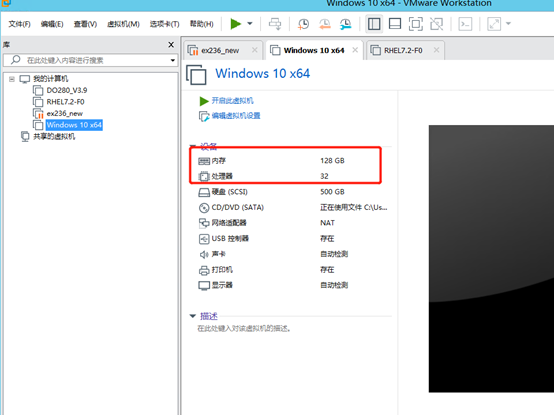The height and width of the screenshot is (415, 554).
Task: Click 编辑虚拟机设置 edit settings link
Action: pos(236,116)
